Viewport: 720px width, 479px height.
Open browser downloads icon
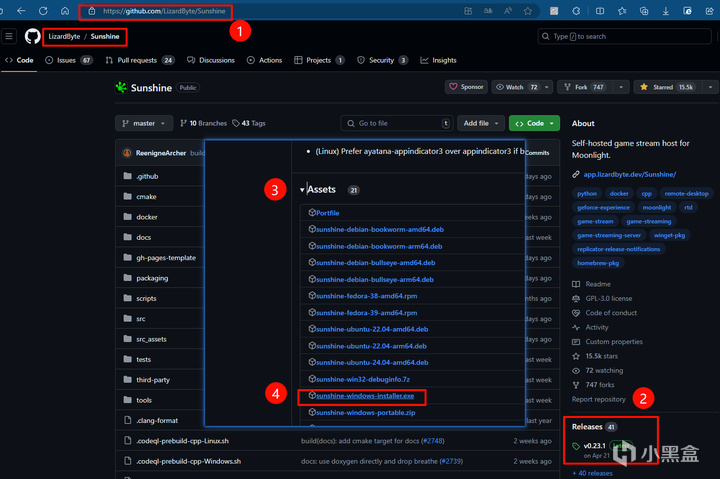665,11
